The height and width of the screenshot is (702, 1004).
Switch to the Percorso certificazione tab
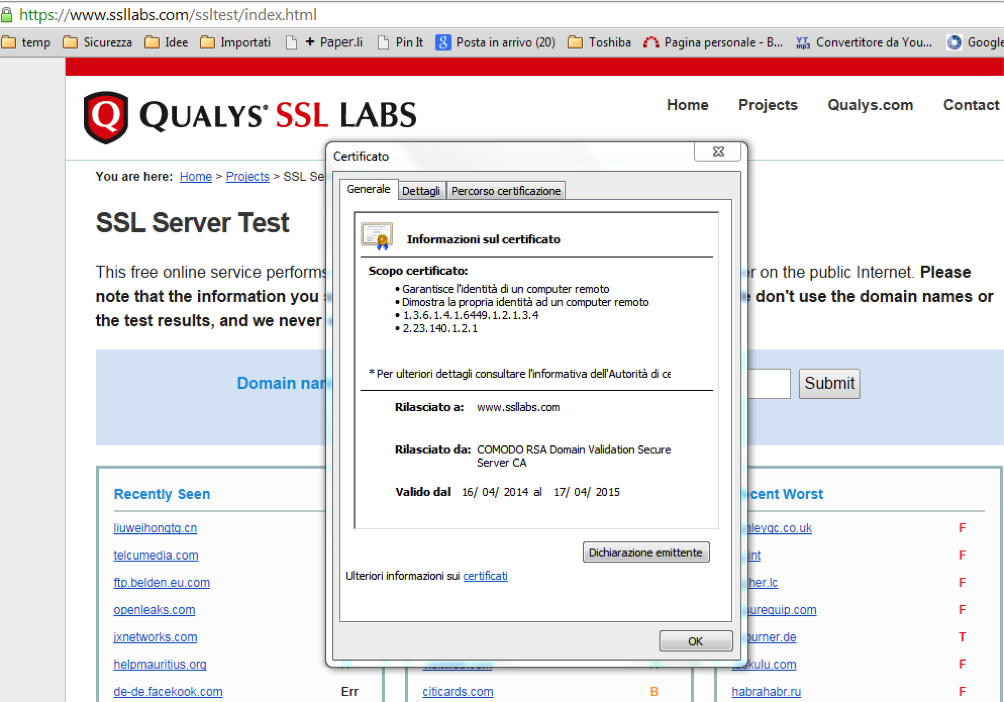coord(506,191)
